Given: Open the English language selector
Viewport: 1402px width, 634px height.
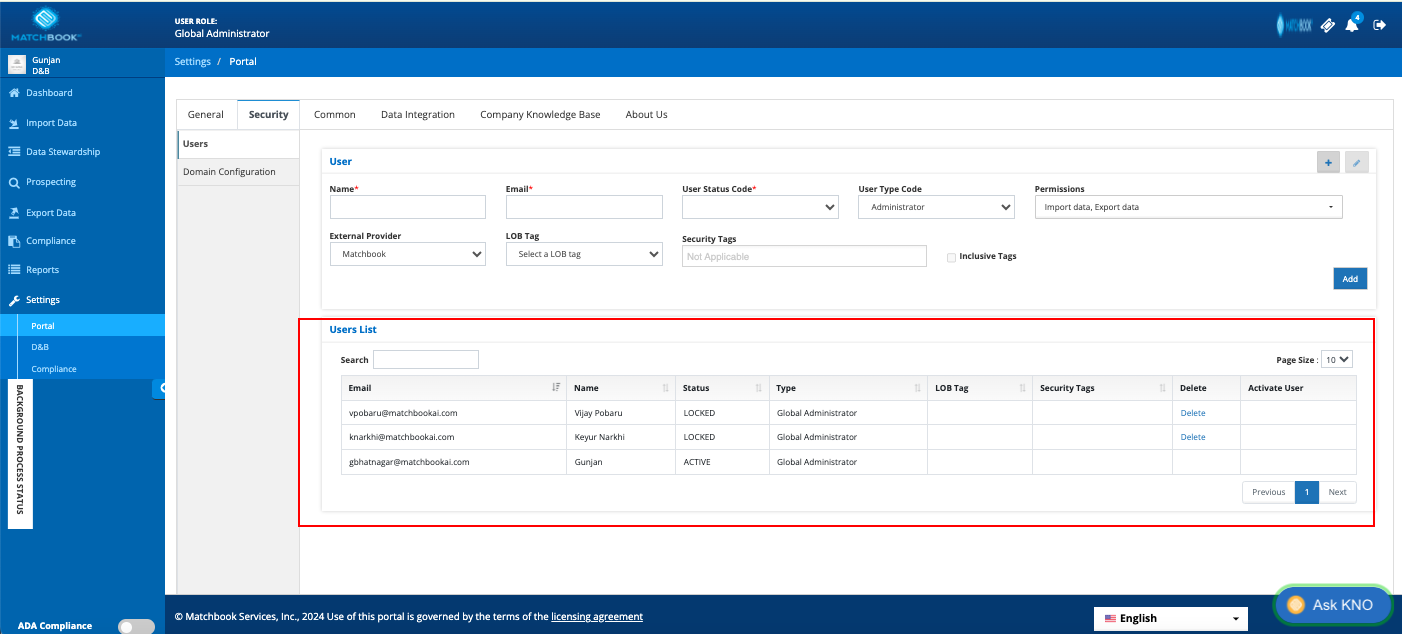Looking at the screenshot, I should [1171, 619].
